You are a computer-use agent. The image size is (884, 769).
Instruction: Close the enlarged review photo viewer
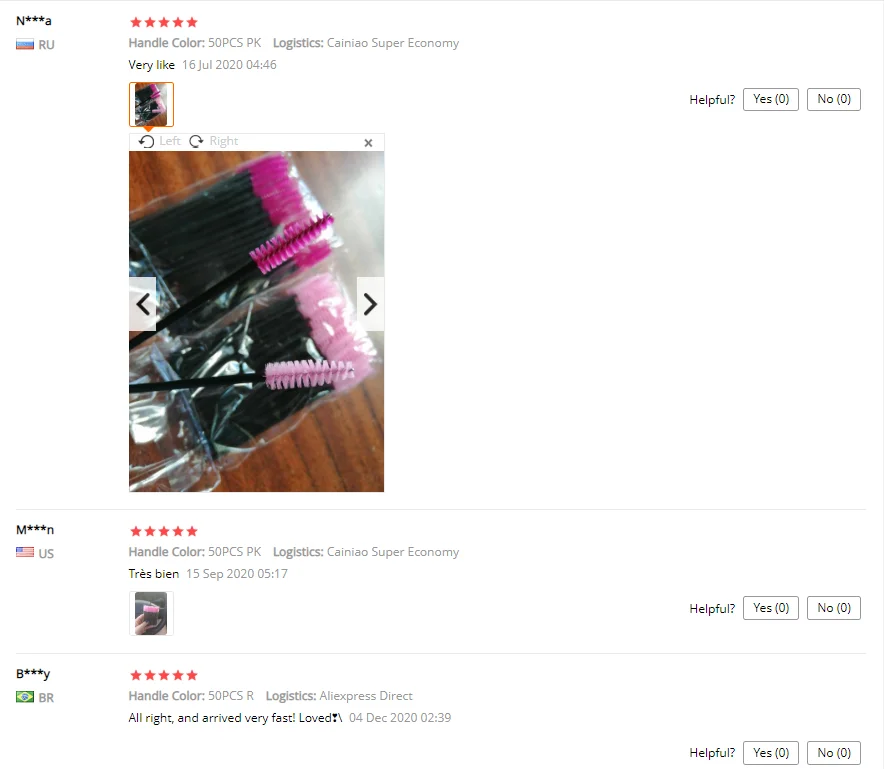[x=368, y=143]
